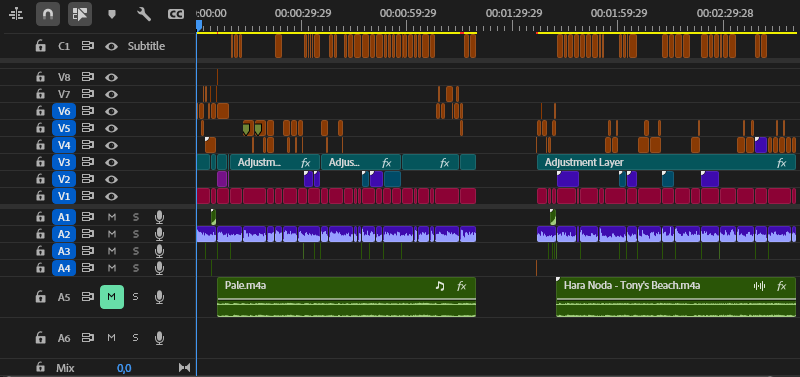Hide the V5 video track
This screenshot has width=800, height=377.
pos(111,128)
